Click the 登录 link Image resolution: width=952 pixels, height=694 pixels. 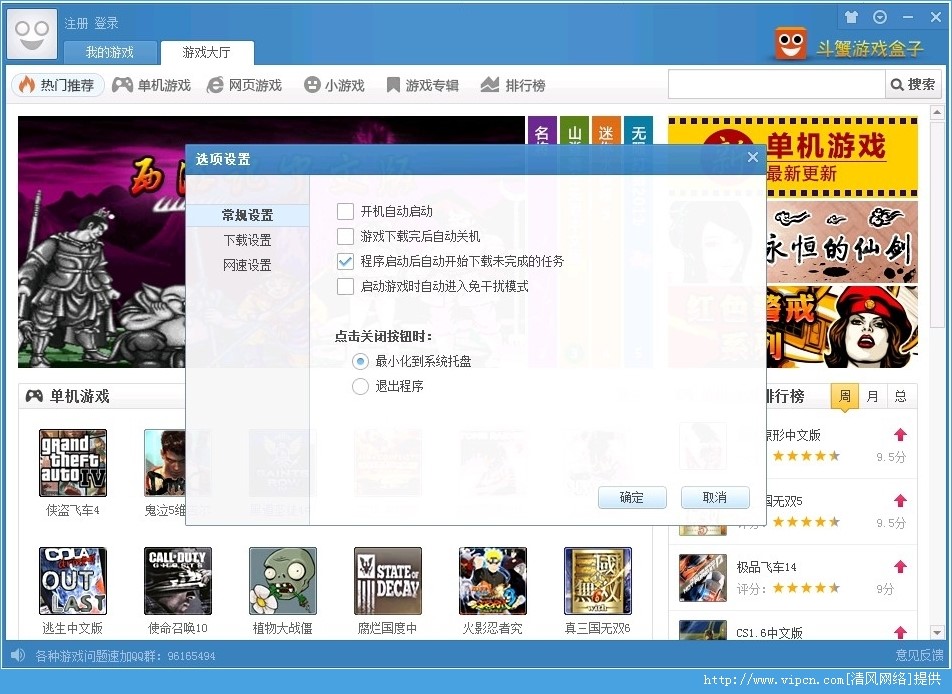pyautogui.click(x=106, y=23)
